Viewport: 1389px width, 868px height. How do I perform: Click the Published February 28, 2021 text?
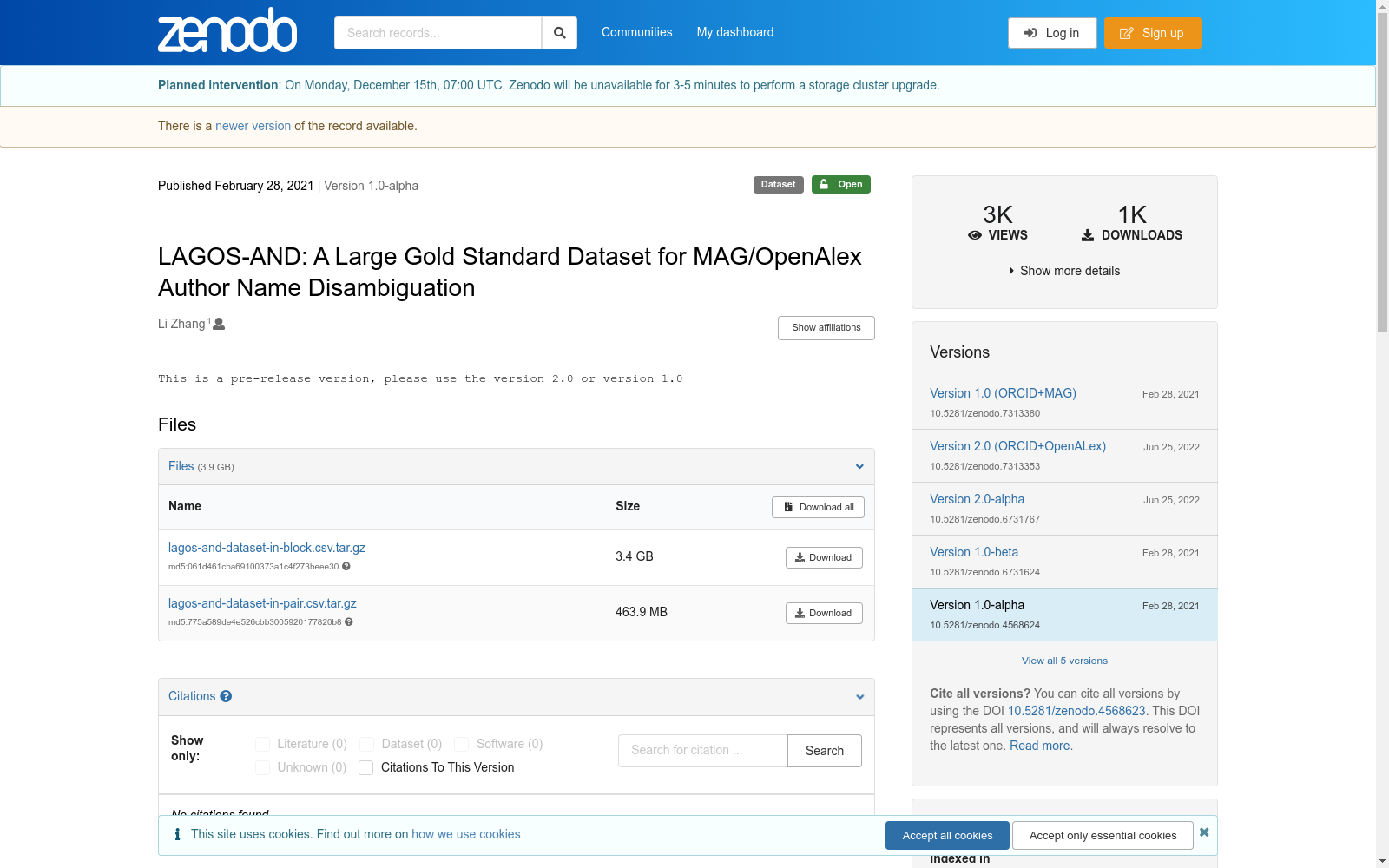tap(236, 186)
